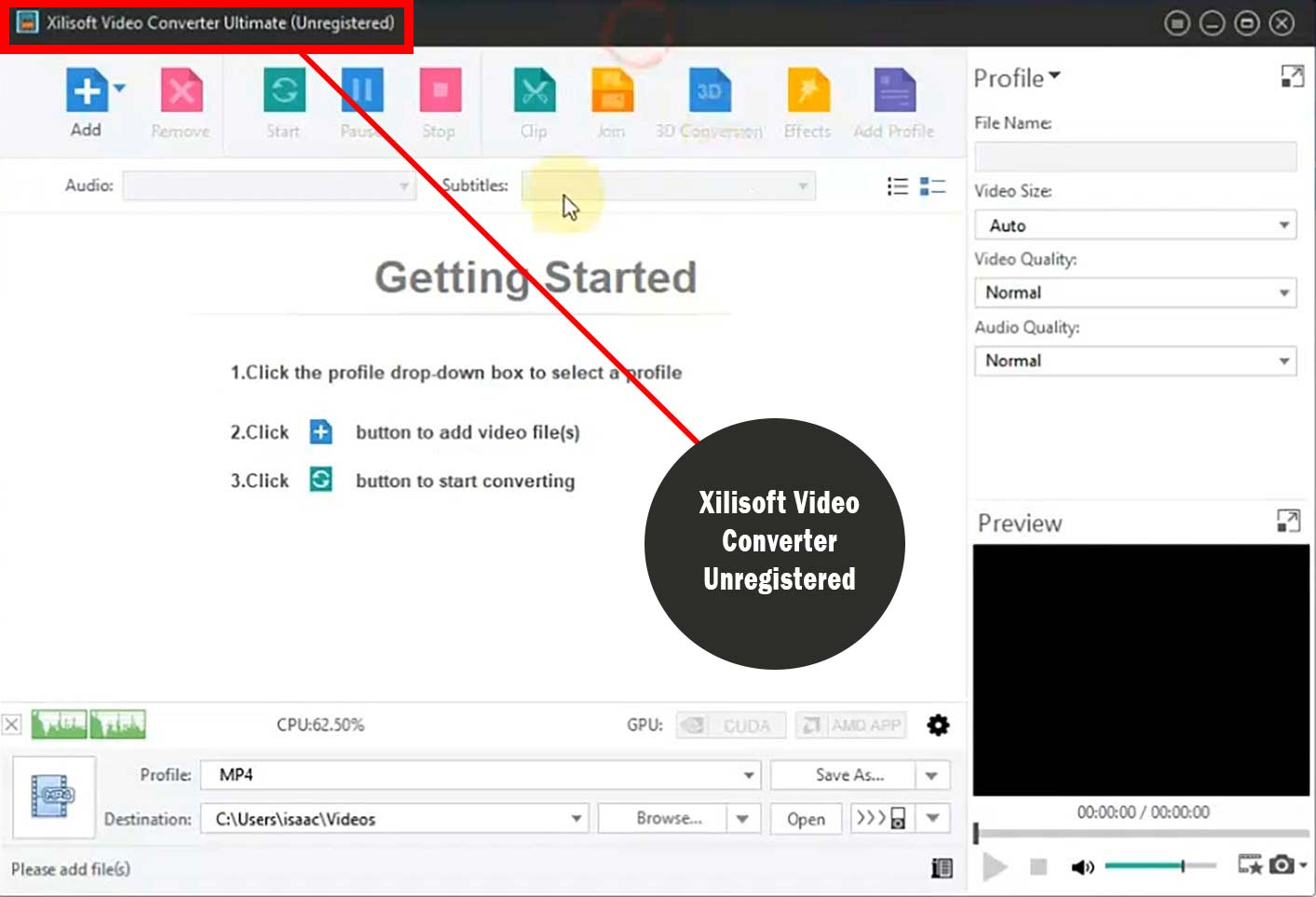Open the MP4 Profile combo box
The image size is (1316, 897).
481,775
